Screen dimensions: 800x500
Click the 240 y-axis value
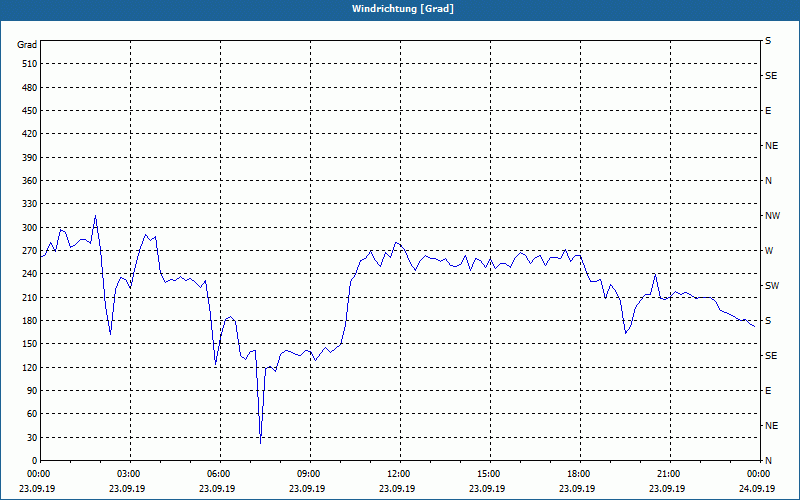point(29,274)
